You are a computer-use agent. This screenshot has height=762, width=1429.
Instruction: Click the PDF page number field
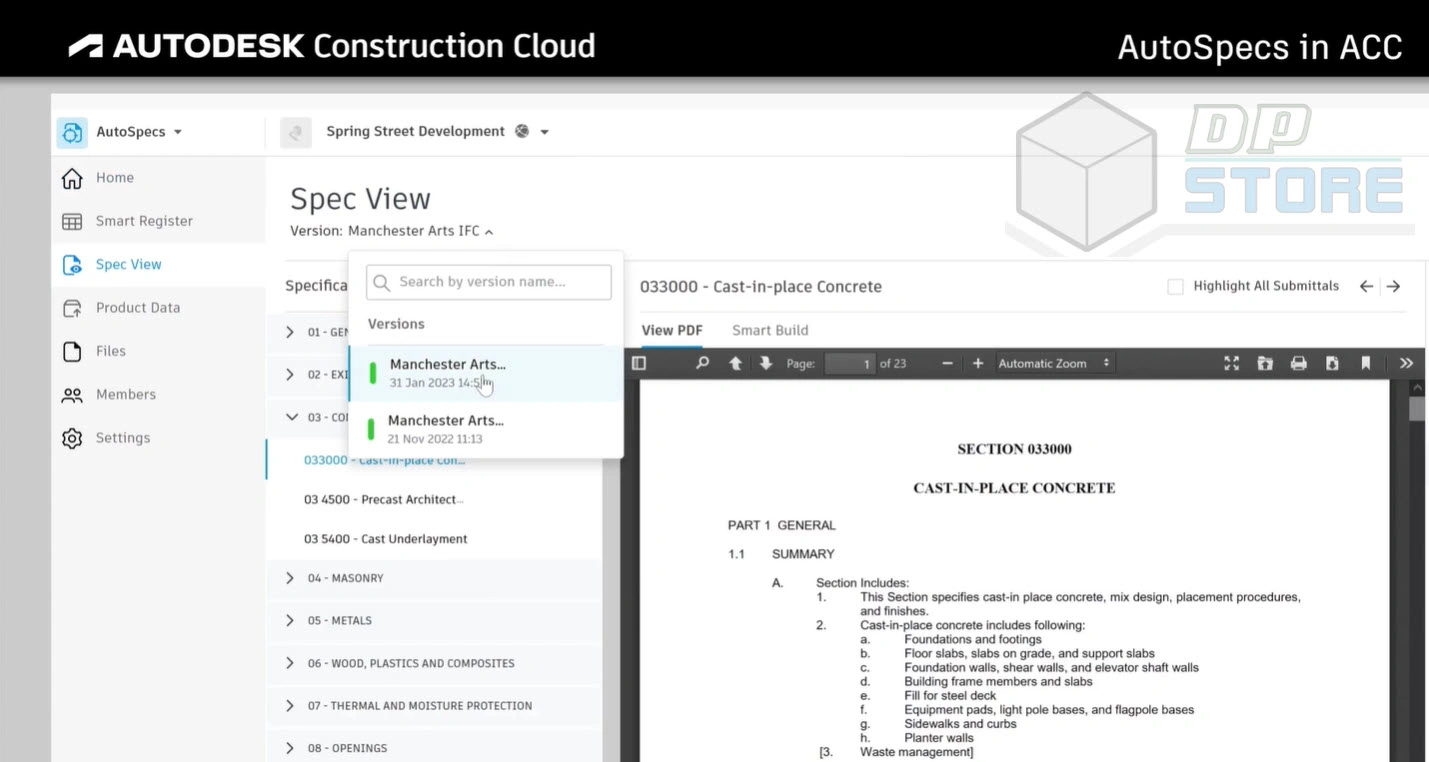pyautogui.click(x=850, y=364)
